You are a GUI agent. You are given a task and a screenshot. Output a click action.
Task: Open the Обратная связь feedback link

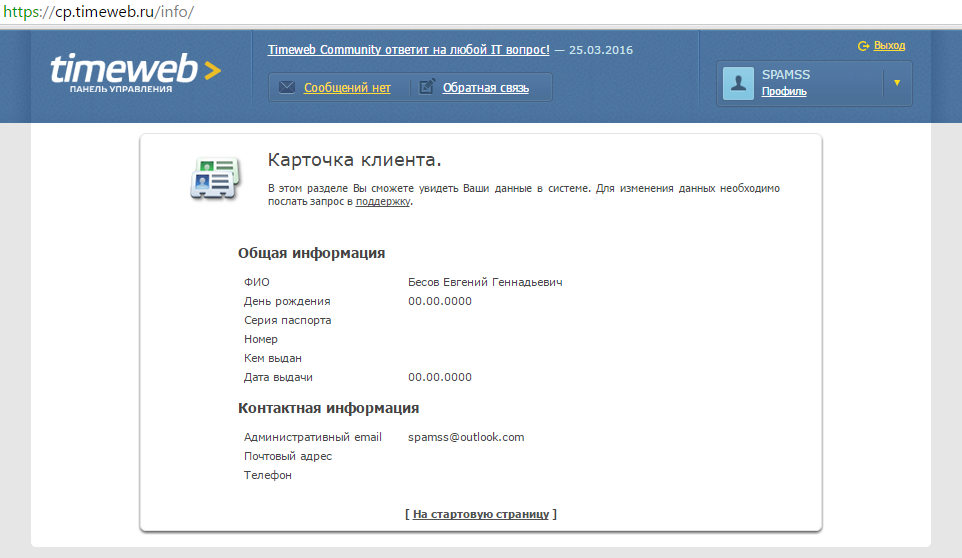pos(485,88)
